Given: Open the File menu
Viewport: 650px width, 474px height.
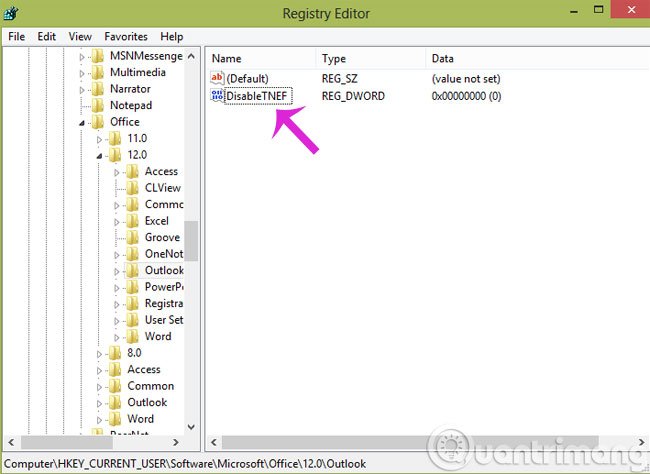Looking at the screenshot, I should tap(17, 36).
